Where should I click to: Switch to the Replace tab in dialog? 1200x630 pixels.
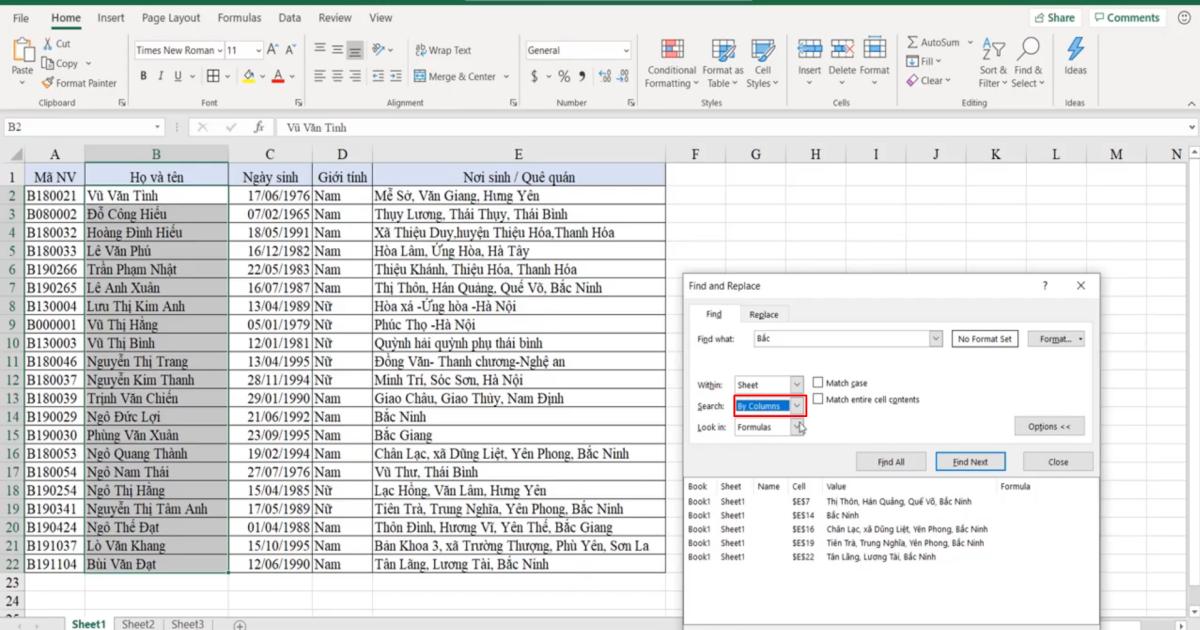click(764, 314)
